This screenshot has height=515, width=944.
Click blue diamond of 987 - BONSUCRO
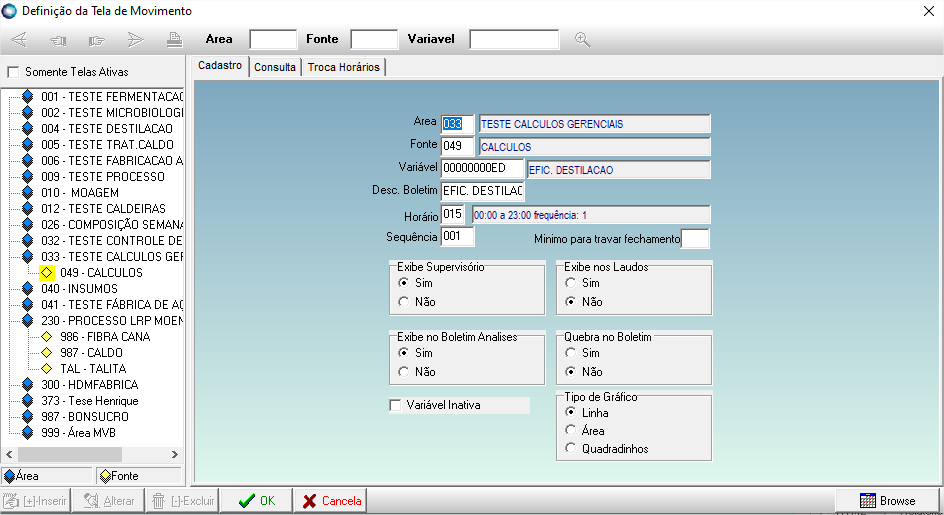tap(28, 416)
